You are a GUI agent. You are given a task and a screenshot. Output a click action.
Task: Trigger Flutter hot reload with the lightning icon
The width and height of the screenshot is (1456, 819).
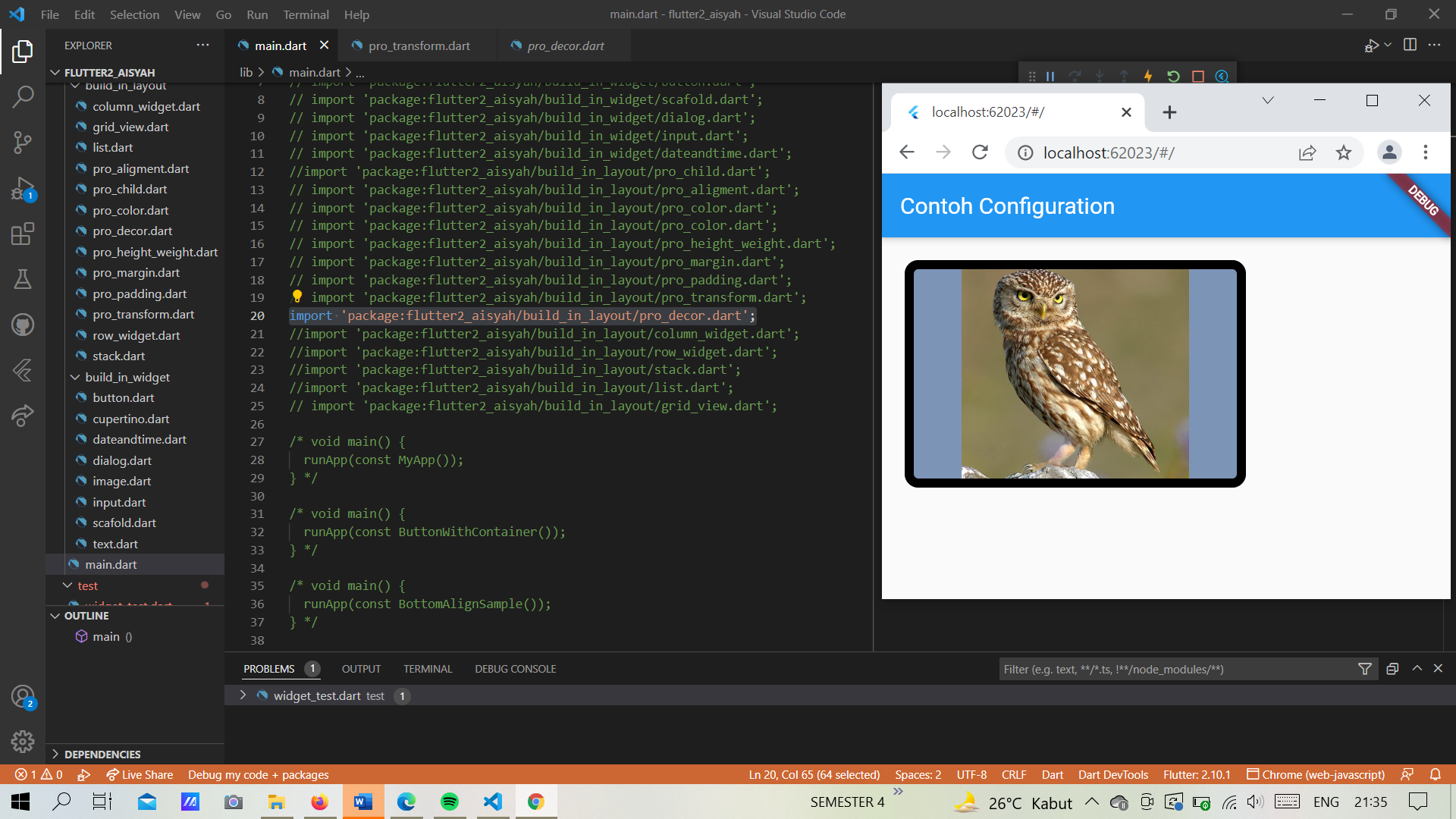pyautogui.click(x=1148, y=76)
